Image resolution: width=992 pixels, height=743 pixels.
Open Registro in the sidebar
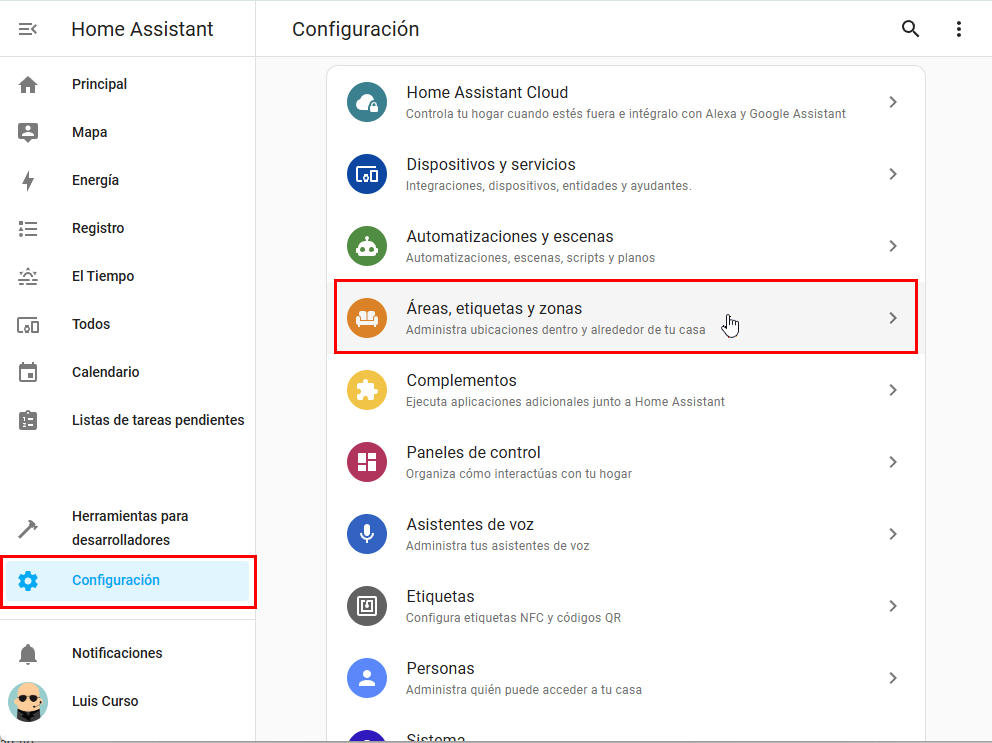click(x=98, y=228)
